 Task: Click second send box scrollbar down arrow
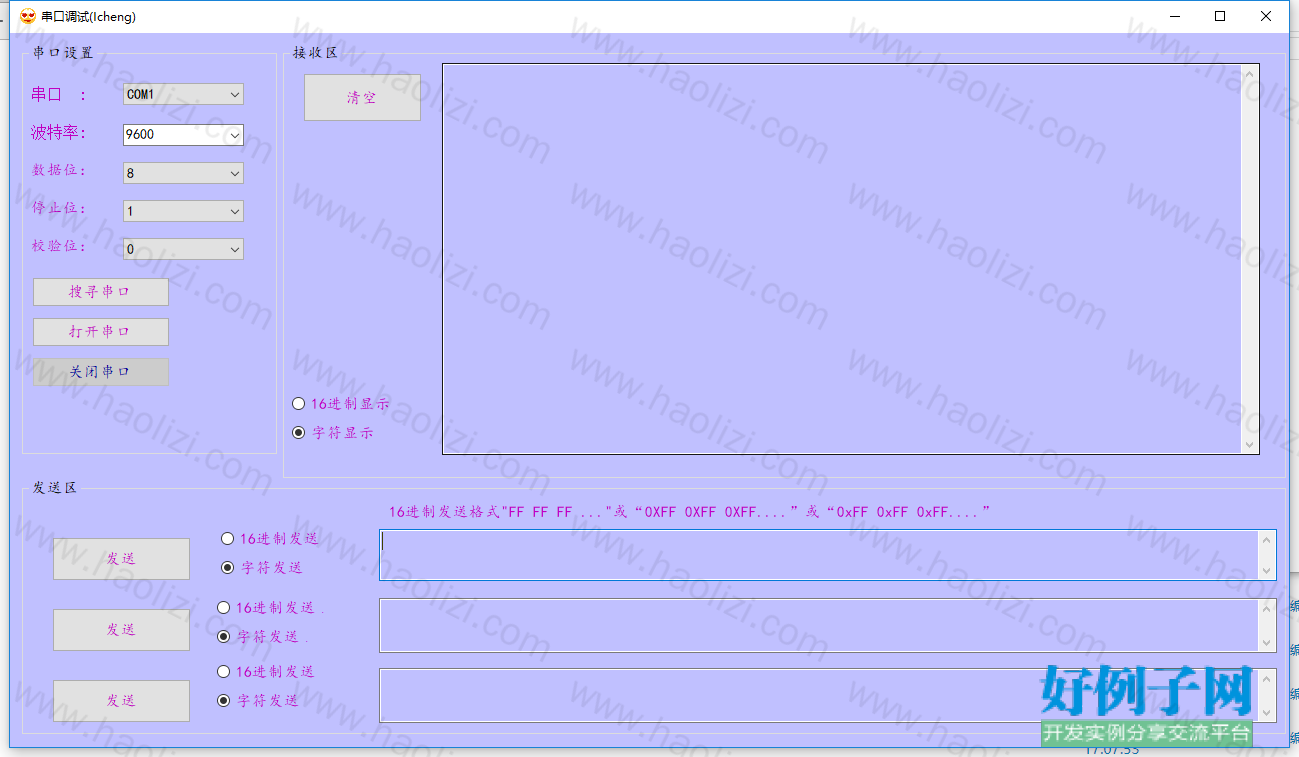pyautogui.click(x=1267, y=643)
